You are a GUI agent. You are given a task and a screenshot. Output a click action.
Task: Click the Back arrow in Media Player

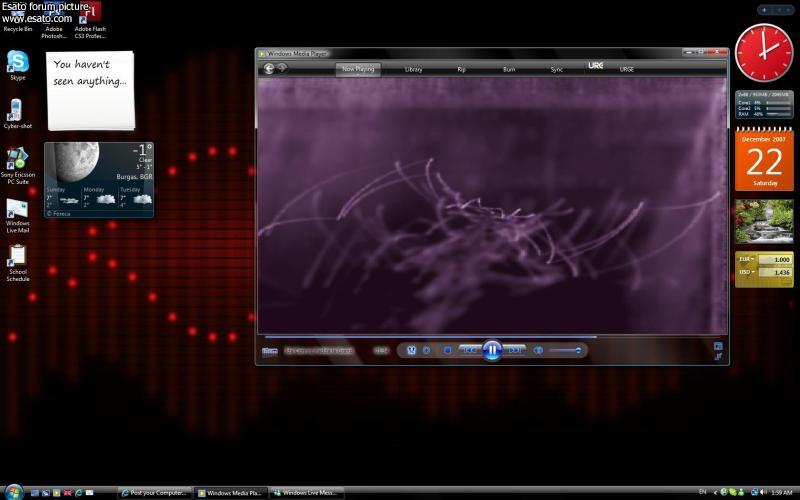pyautogui.click(x=269, y=68)
